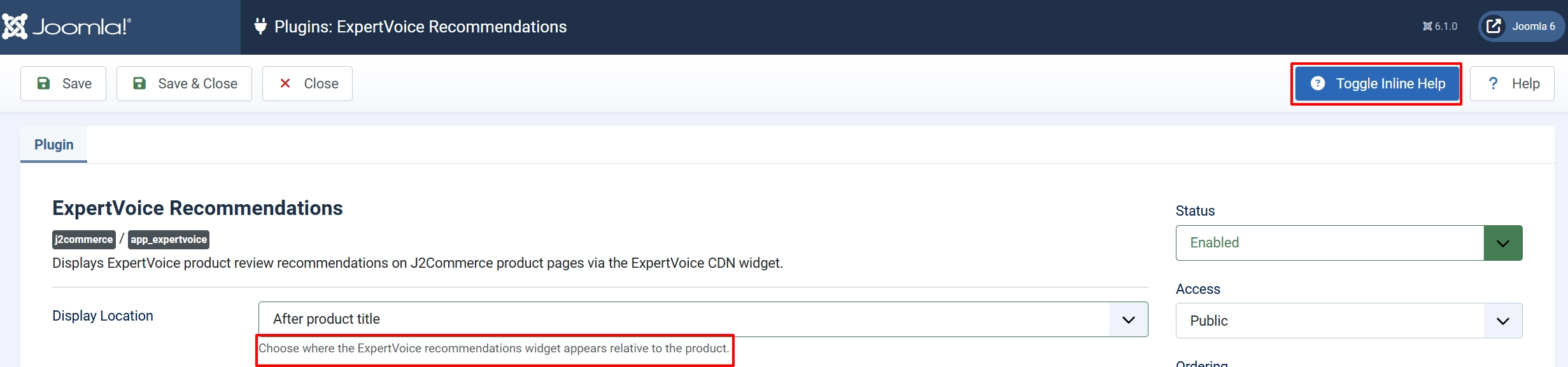Click the Joomla logo icon

14,27
